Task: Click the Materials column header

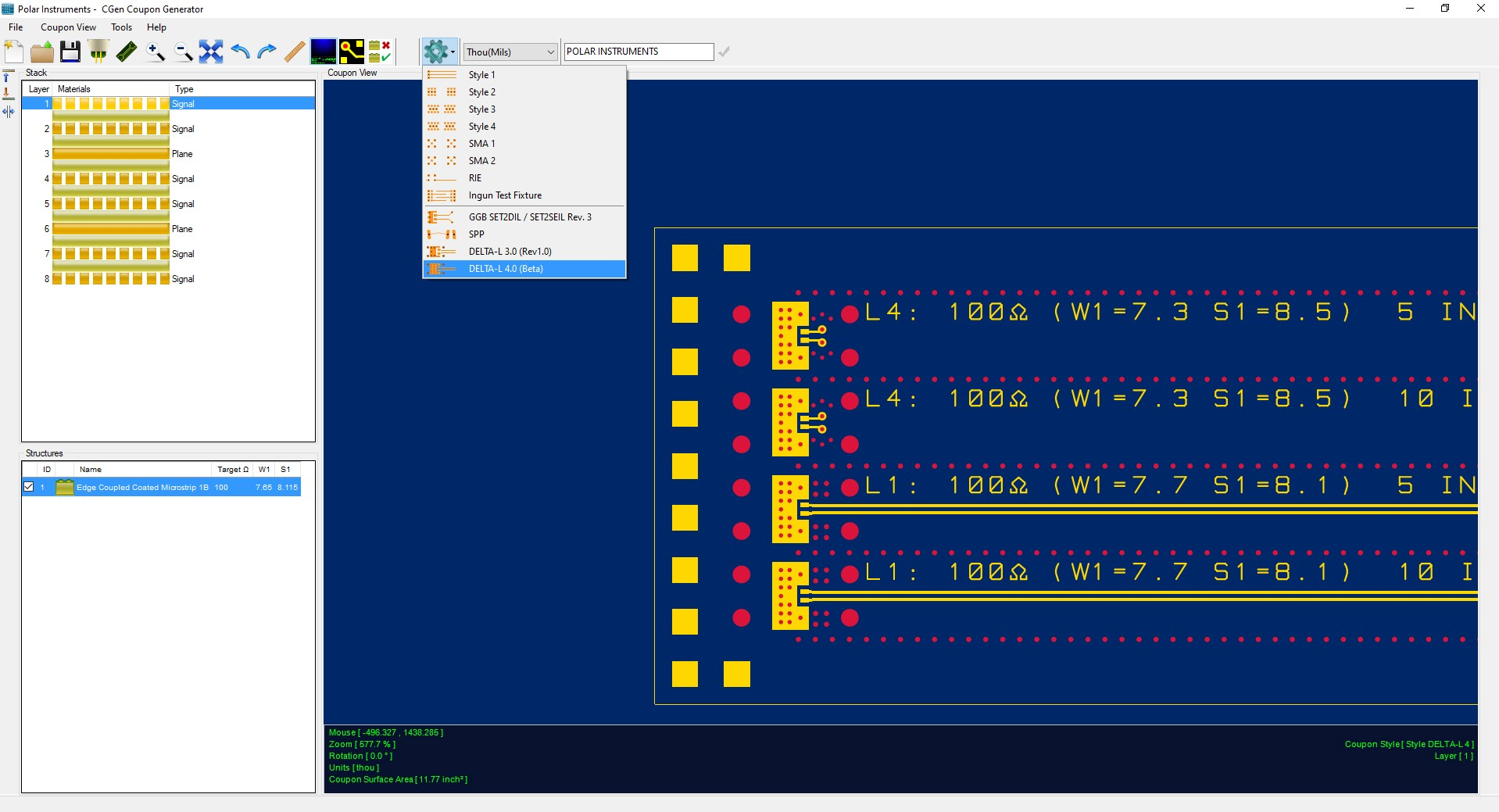Action: (x=111, y=89)
